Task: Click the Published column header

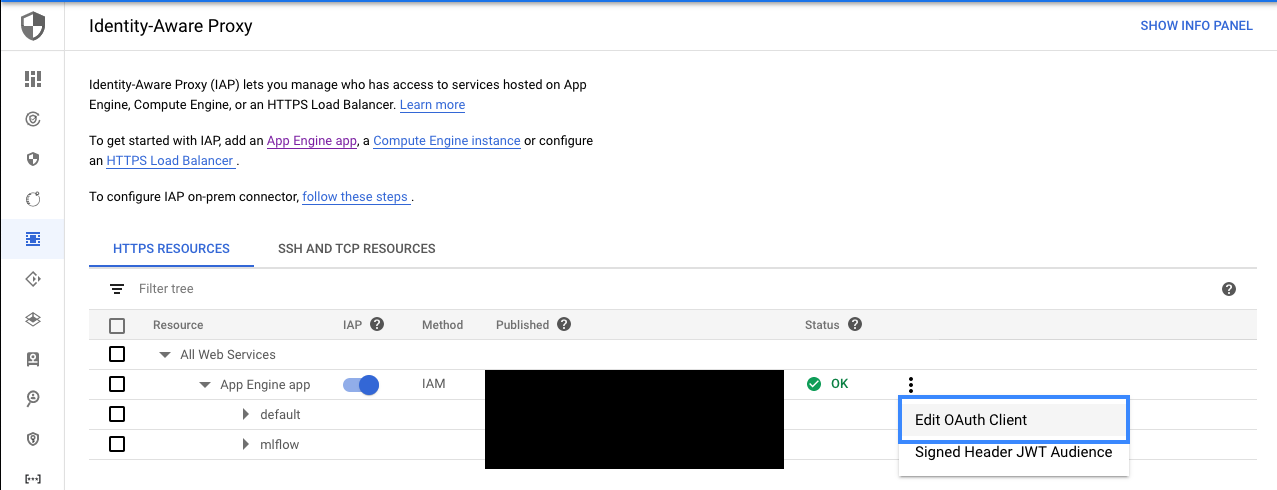Action: pyautogui.click(x=523, y=325)
